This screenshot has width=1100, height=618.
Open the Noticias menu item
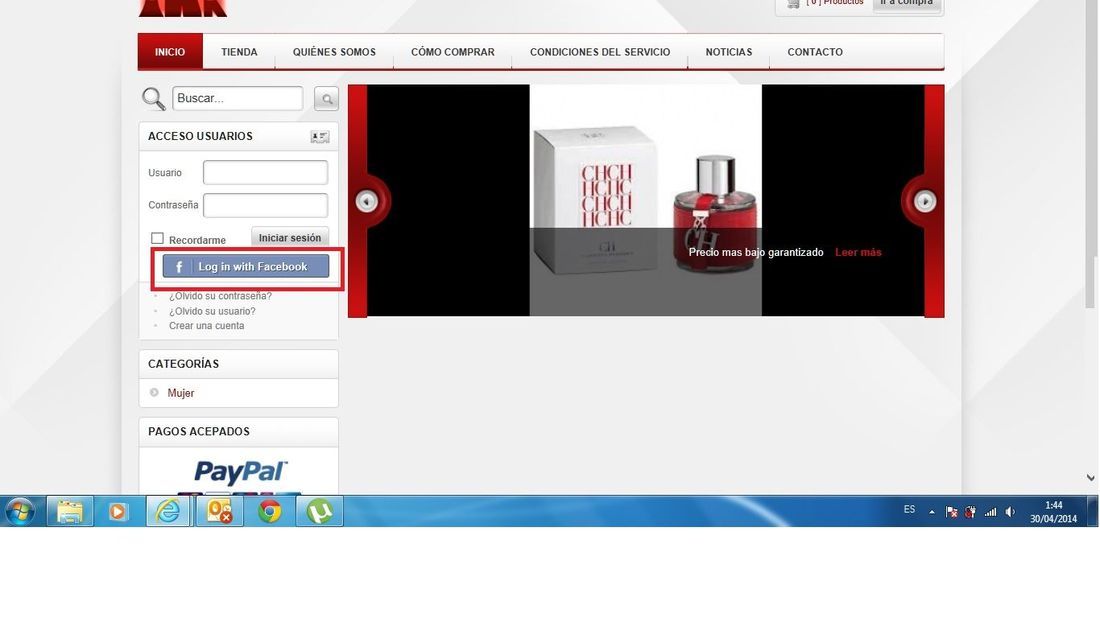click(729, 52)
